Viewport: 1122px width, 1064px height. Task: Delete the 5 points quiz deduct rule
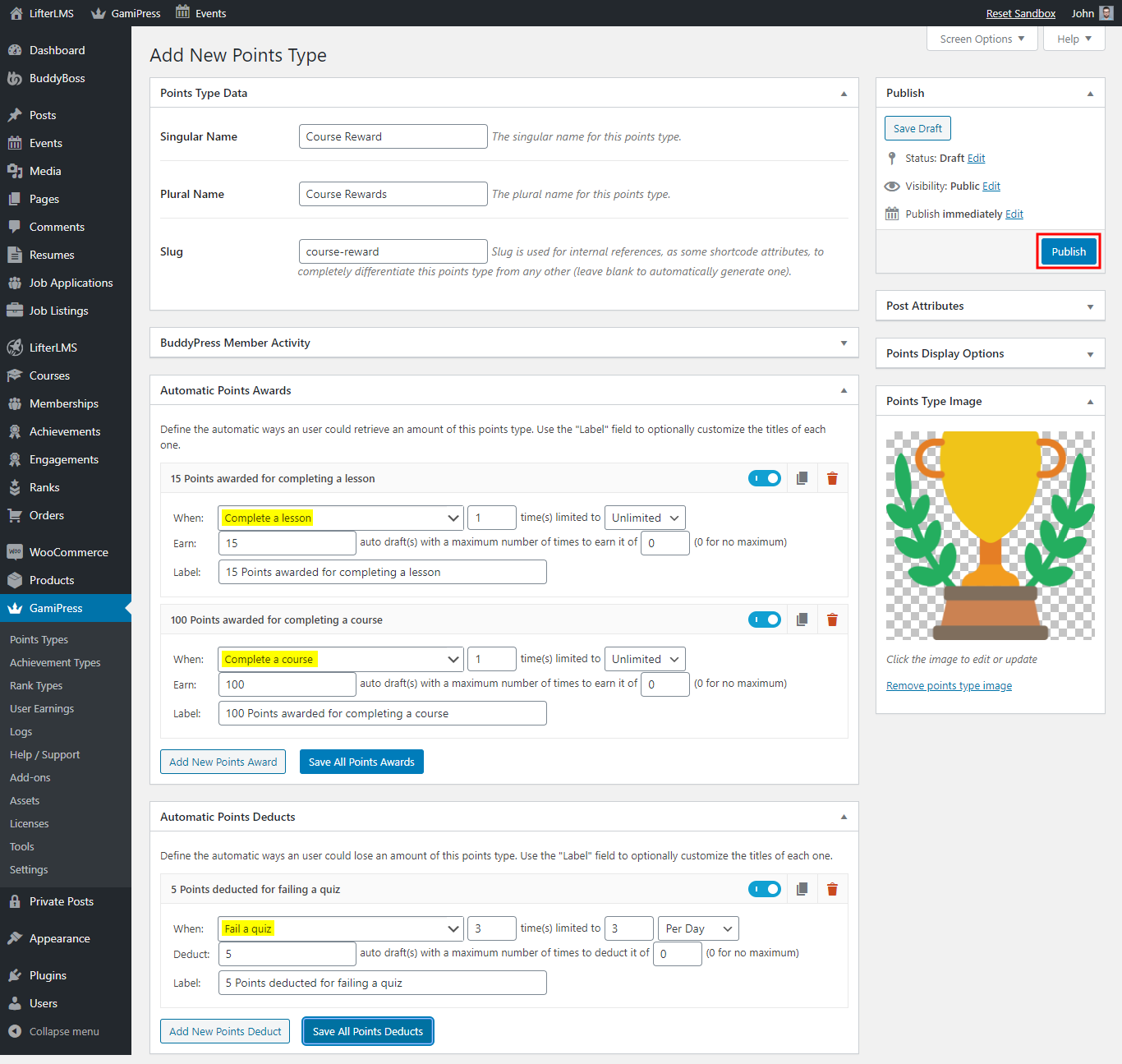tap(832, 888)
